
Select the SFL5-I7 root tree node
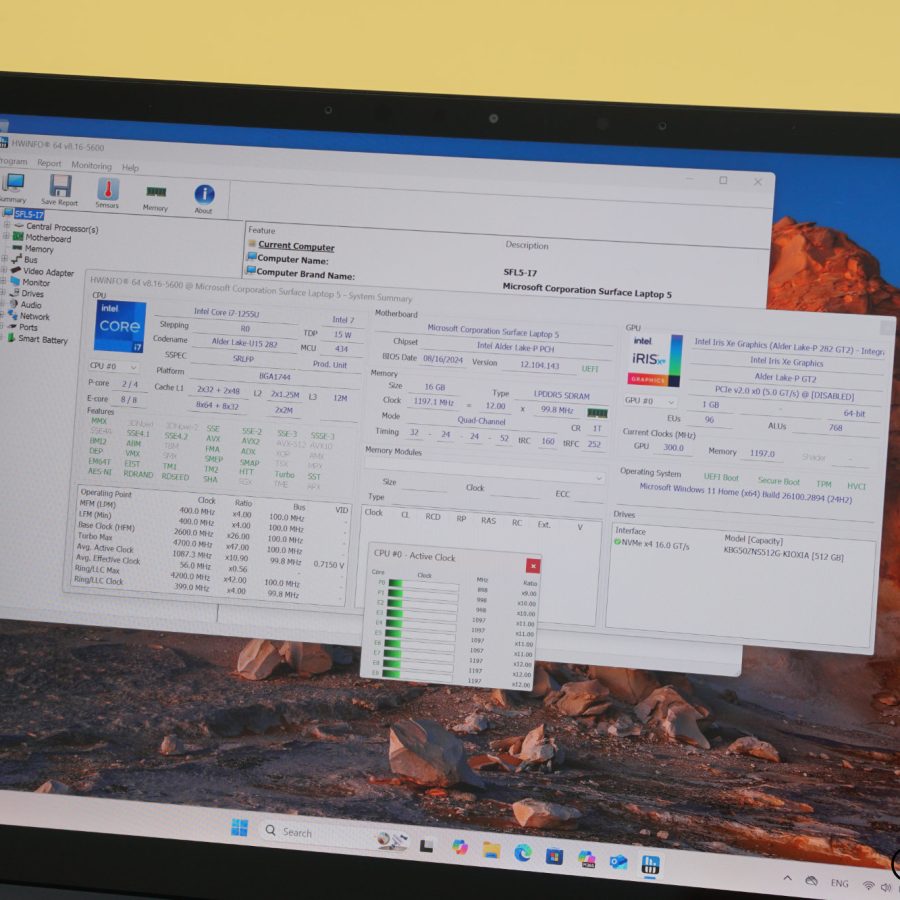[x=29, y=215]
